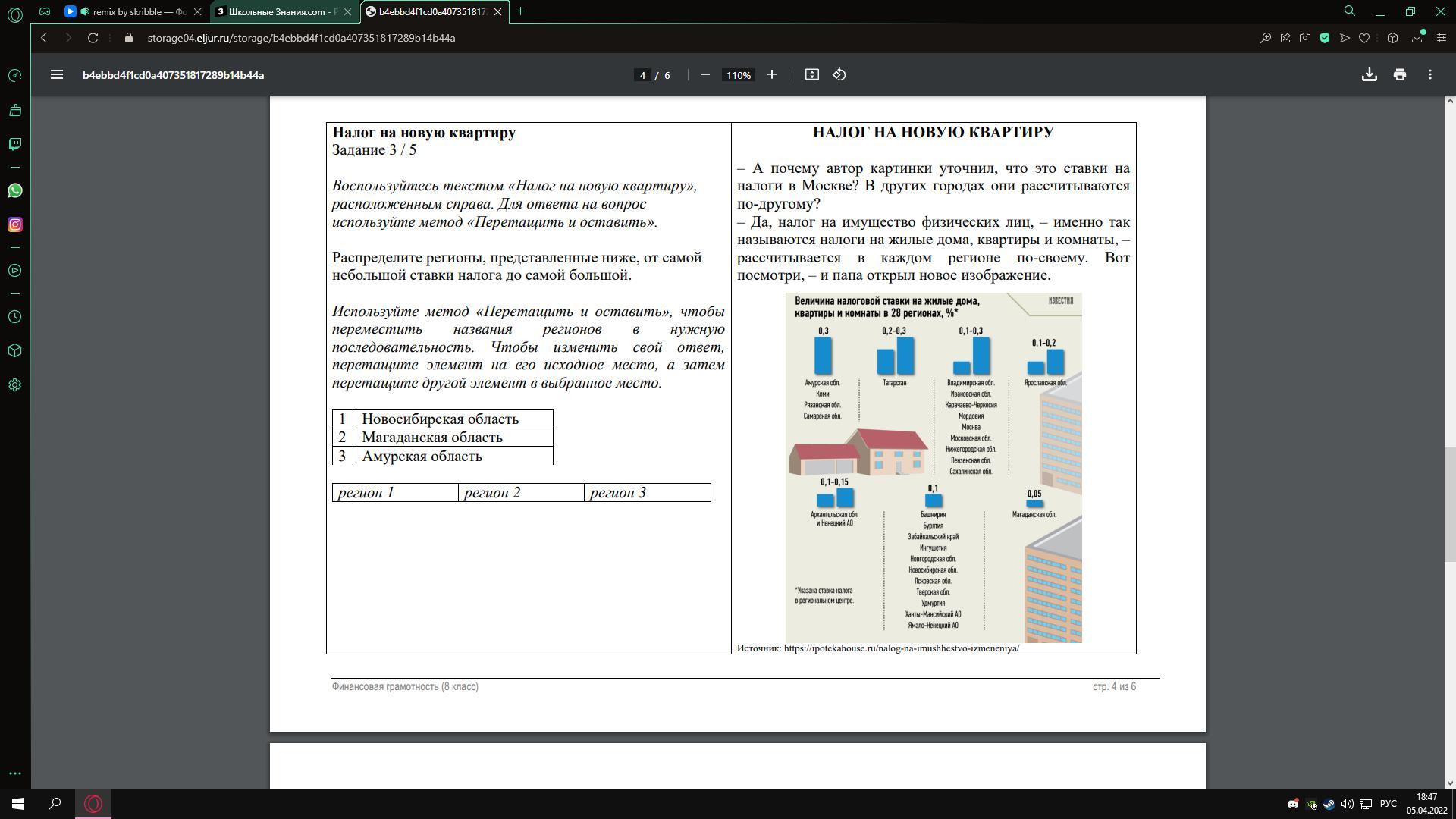
Task: Open find-in-page magnifier with plus
Action: tap(1266, 38)
